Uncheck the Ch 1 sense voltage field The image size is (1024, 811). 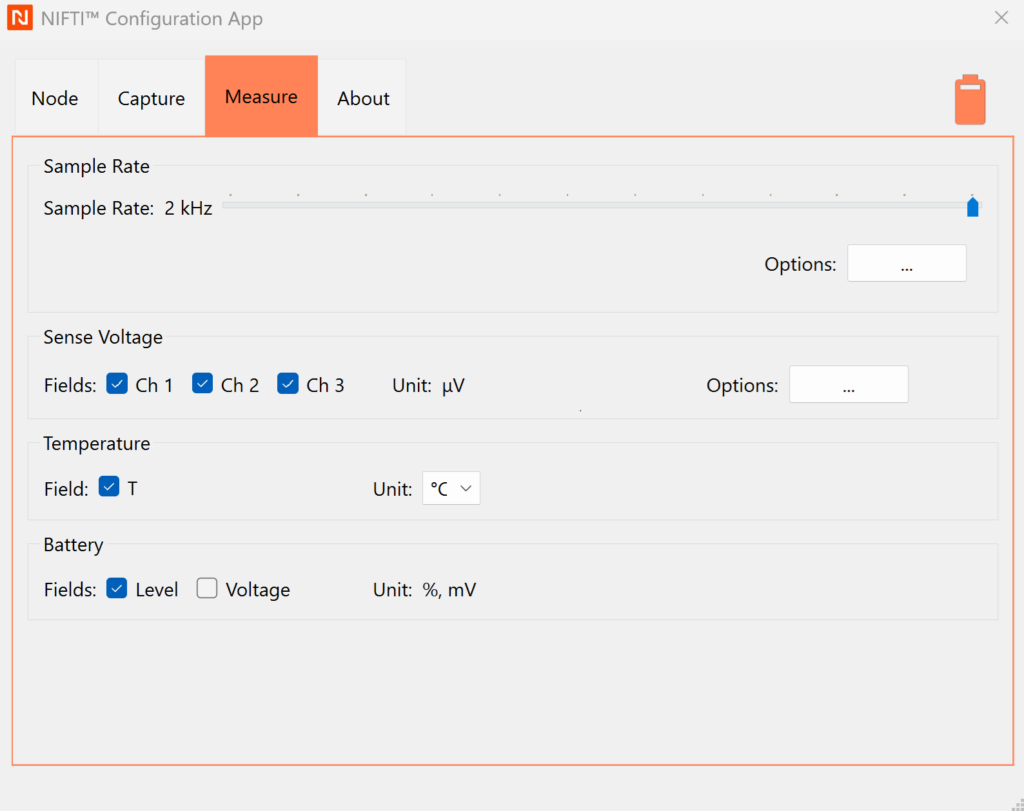tap(117, 384)
